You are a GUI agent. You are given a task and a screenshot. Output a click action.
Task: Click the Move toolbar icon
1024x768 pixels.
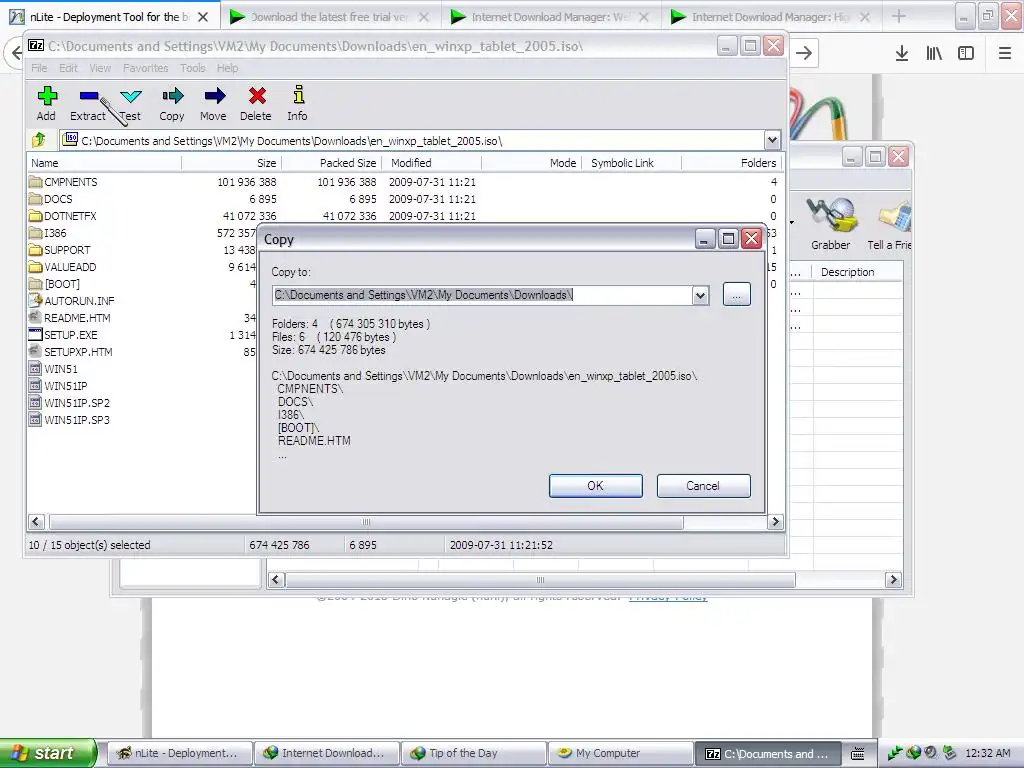[x=214, y=97]
